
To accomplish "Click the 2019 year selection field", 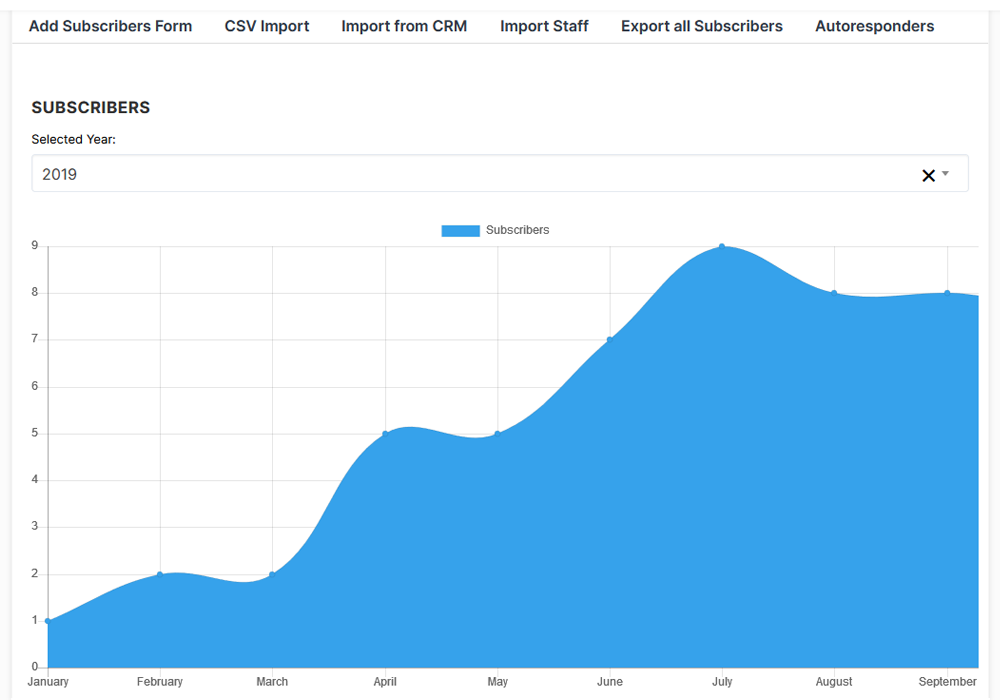I will (500, 173).
